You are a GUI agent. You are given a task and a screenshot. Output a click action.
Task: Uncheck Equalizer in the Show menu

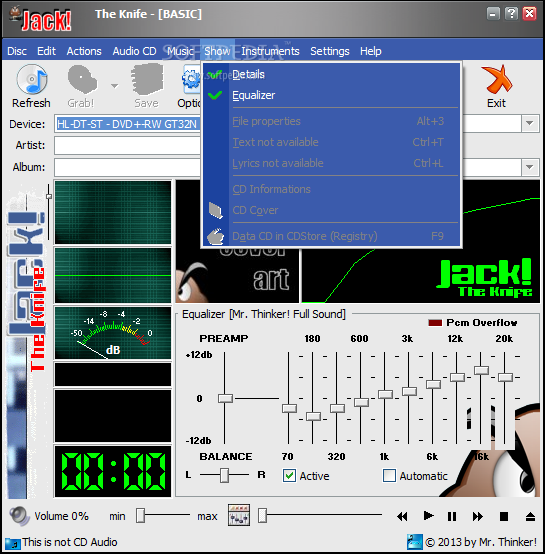pos(332,95)
